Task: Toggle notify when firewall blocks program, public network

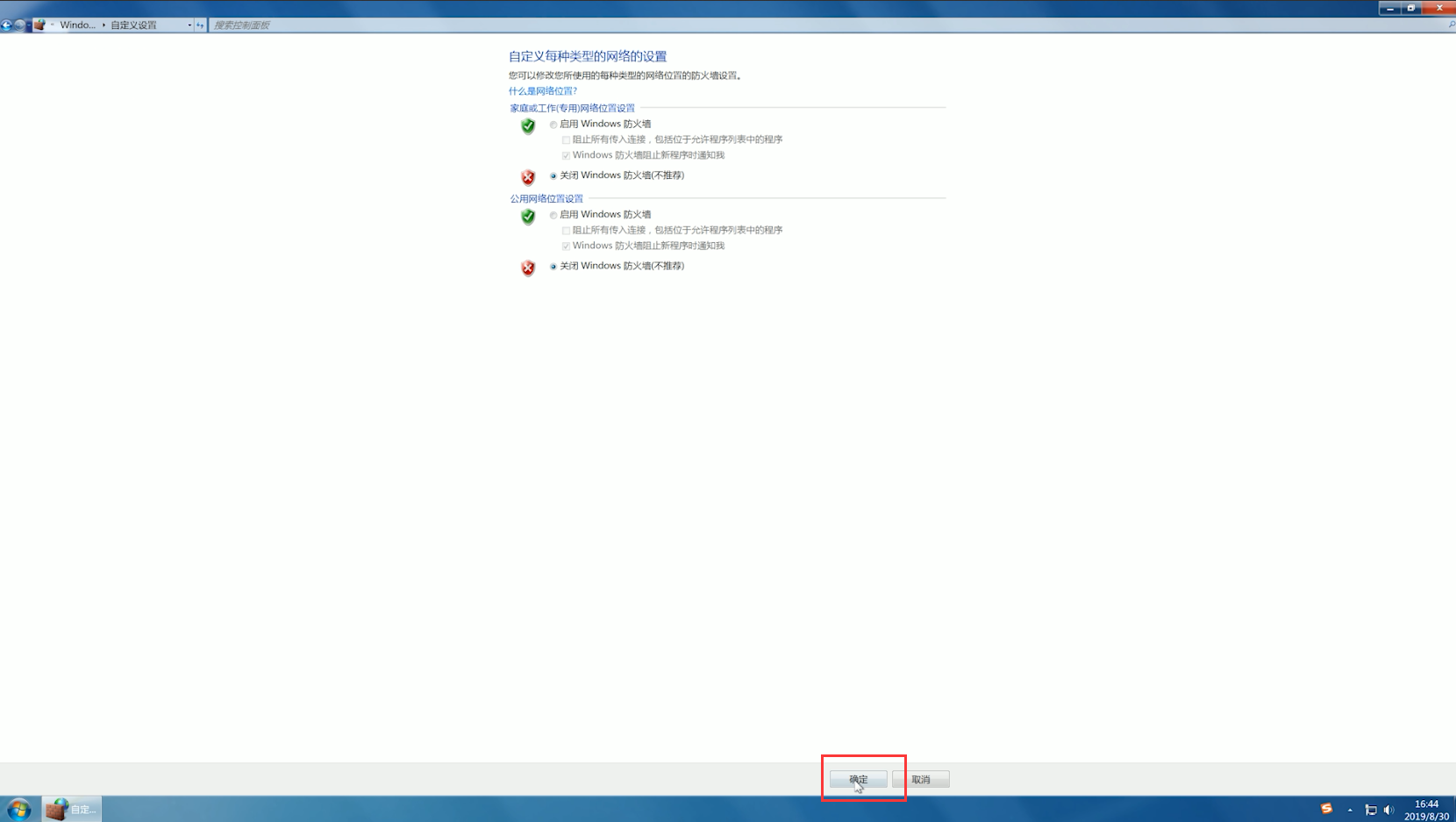Action: pos(566,247)
